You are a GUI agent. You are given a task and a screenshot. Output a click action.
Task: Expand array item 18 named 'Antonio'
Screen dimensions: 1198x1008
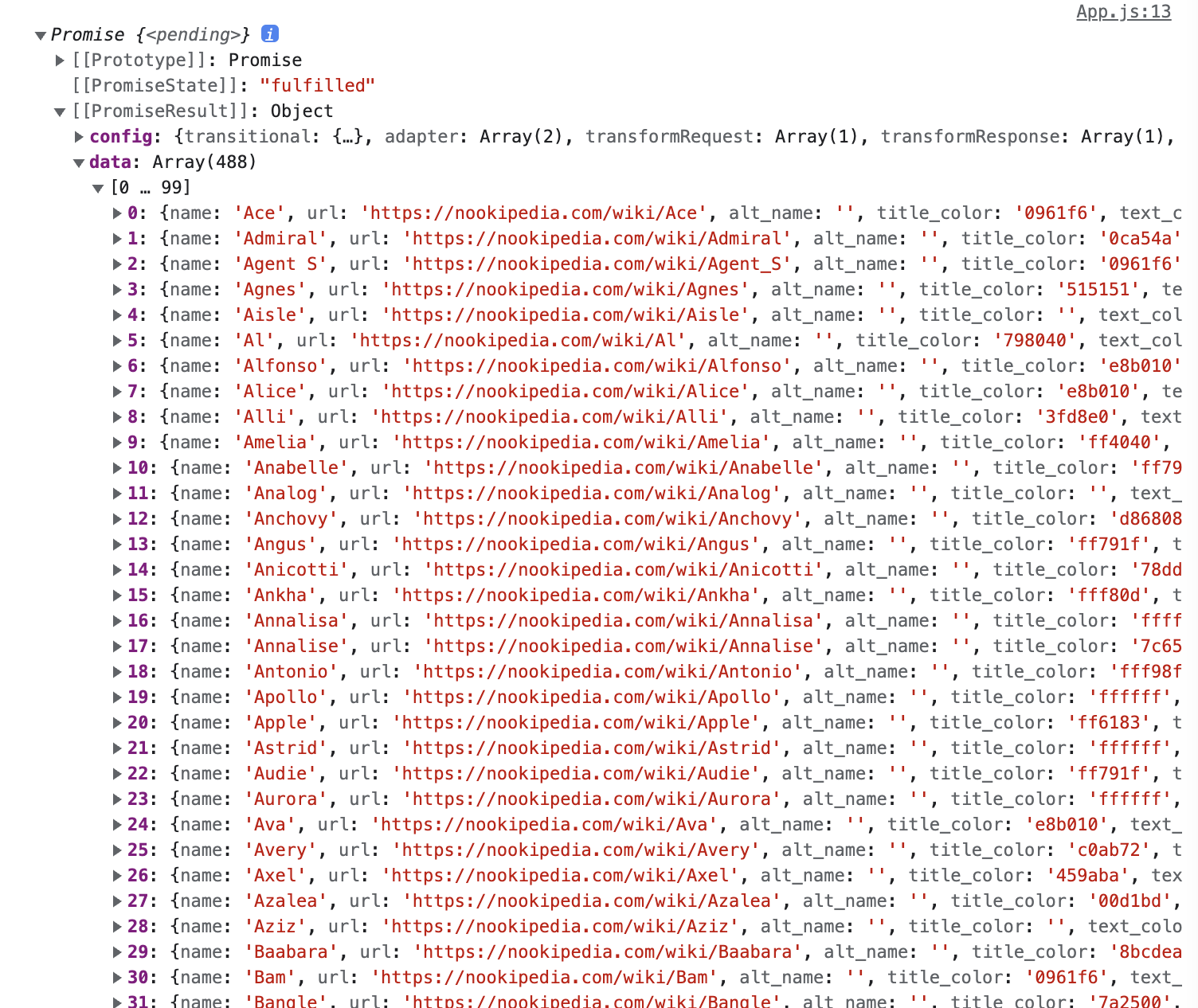coord(117,672)
